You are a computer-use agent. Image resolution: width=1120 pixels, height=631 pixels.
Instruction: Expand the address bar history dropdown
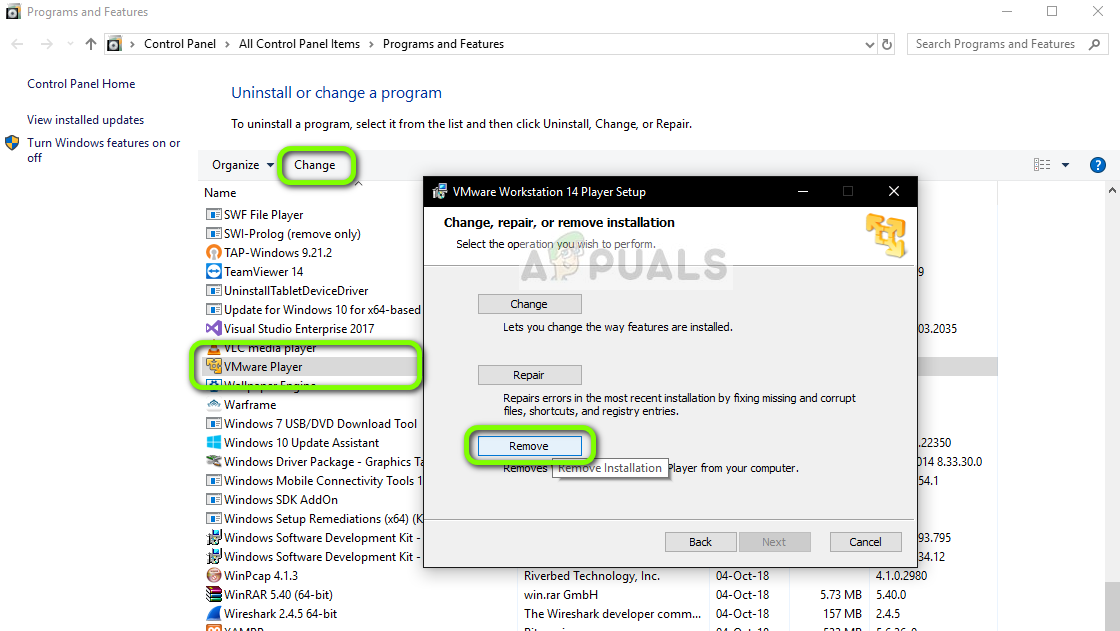[869, 44]
